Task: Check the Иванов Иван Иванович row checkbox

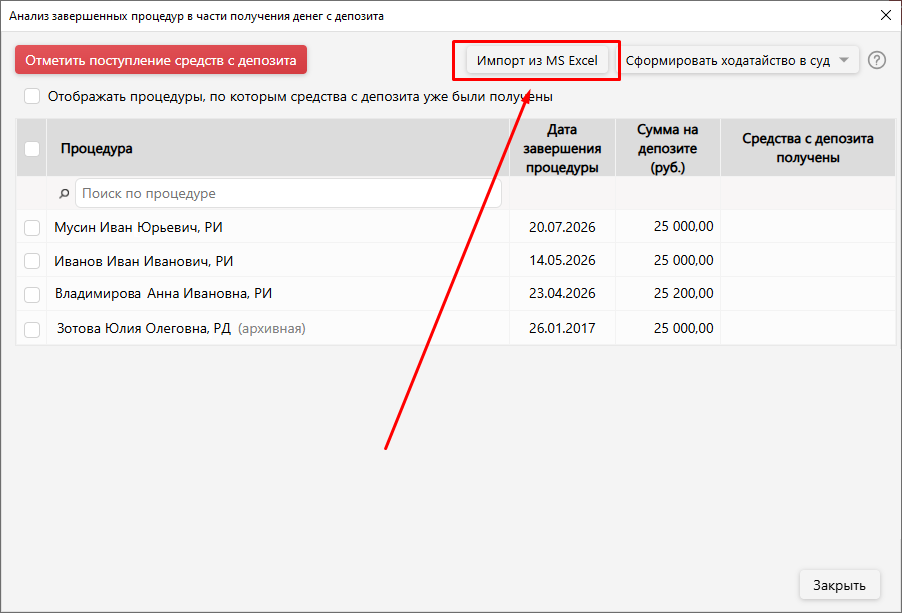Action: tap(32, 261)
